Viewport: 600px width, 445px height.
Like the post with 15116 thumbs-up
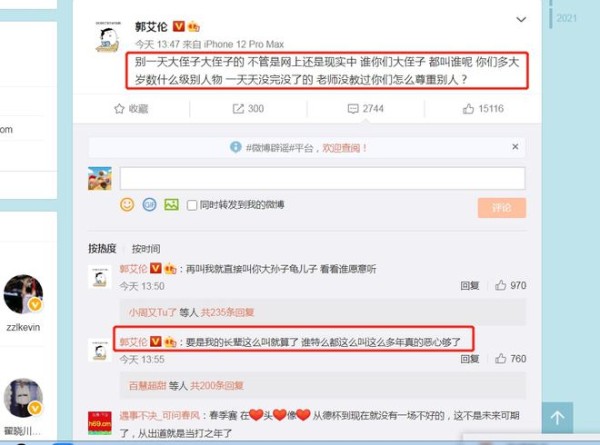click(468, 109)
